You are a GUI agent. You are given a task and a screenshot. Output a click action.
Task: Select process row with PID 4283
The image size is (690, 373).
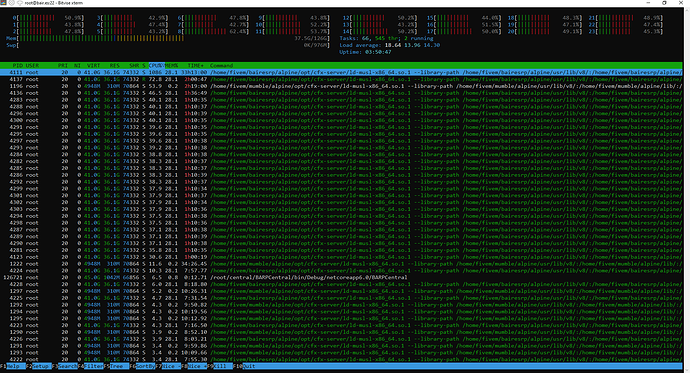point(341,100)
